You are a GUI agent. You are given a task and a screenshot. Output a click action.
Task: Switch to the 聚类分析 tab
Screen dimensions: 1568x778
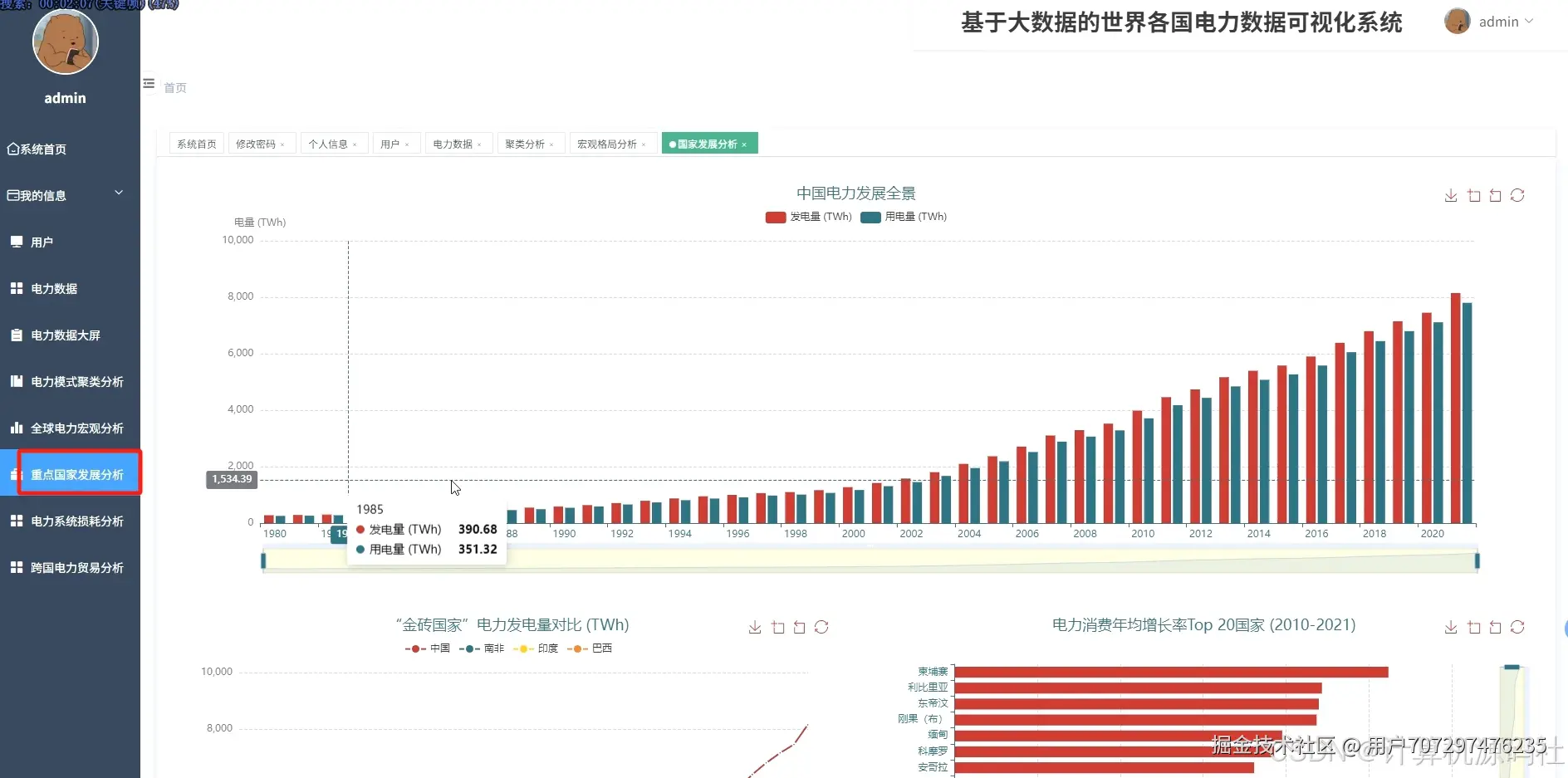click(526, 143)
